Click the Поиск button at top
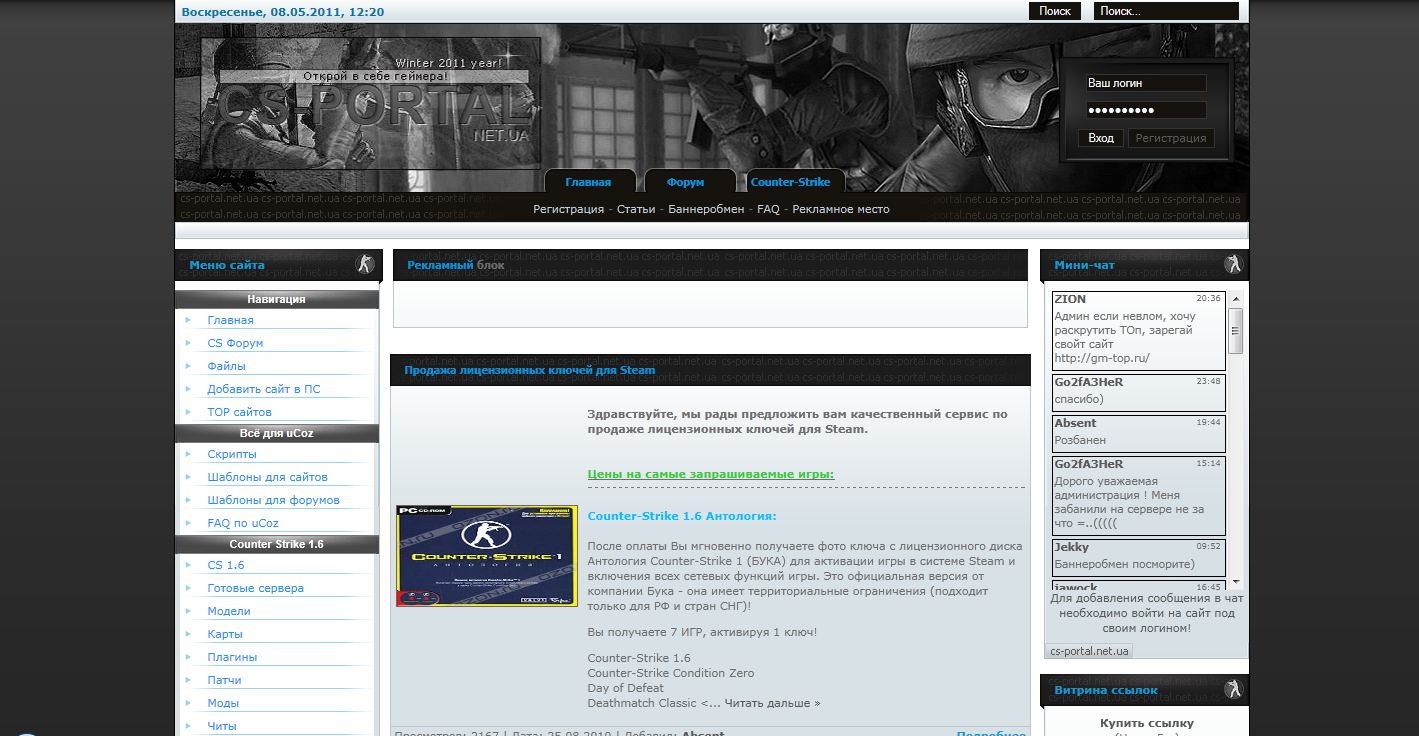 [x=1055, y=11]
